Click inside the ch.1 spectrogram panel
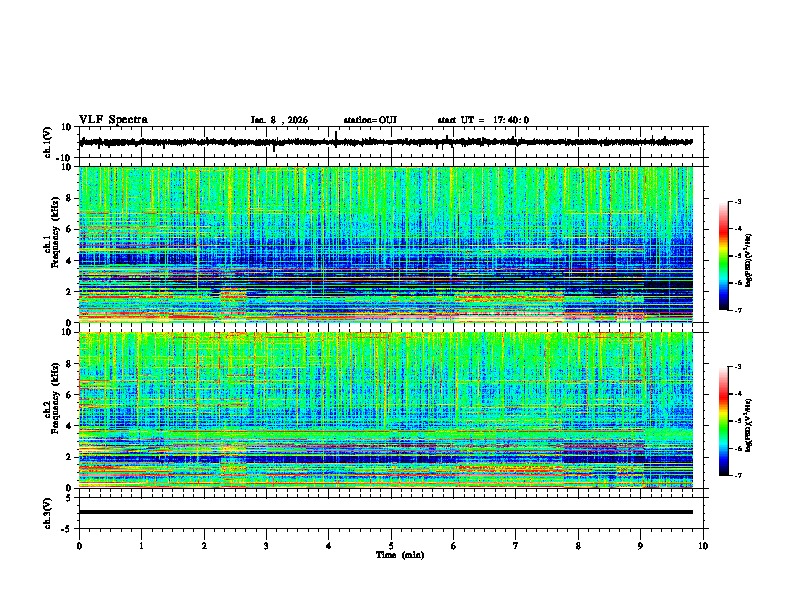The height and width of the screenshot is (612, 792). click(385, 244)
